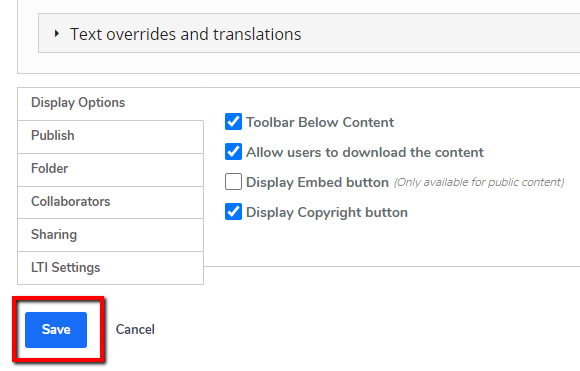Select the Folder tab
The width and height of the screenshot is (580, 371).
110,169
